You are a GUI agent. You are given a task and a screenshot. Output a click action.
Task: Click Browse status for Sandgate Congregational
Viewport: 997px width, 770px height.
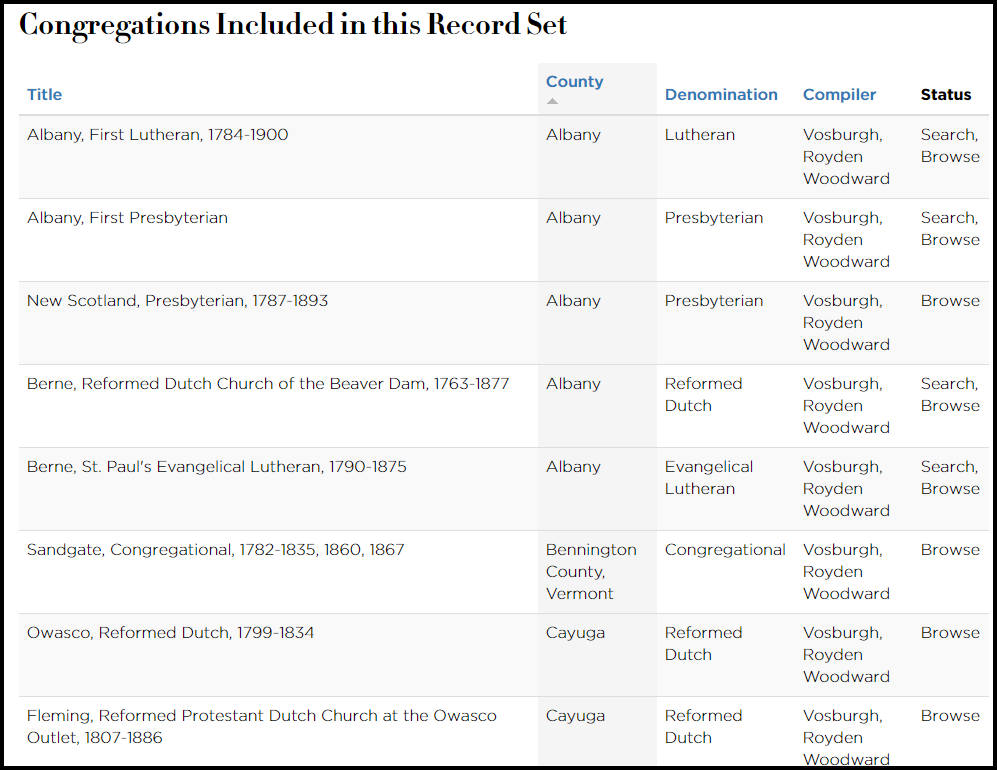click(x=950, y=550)
